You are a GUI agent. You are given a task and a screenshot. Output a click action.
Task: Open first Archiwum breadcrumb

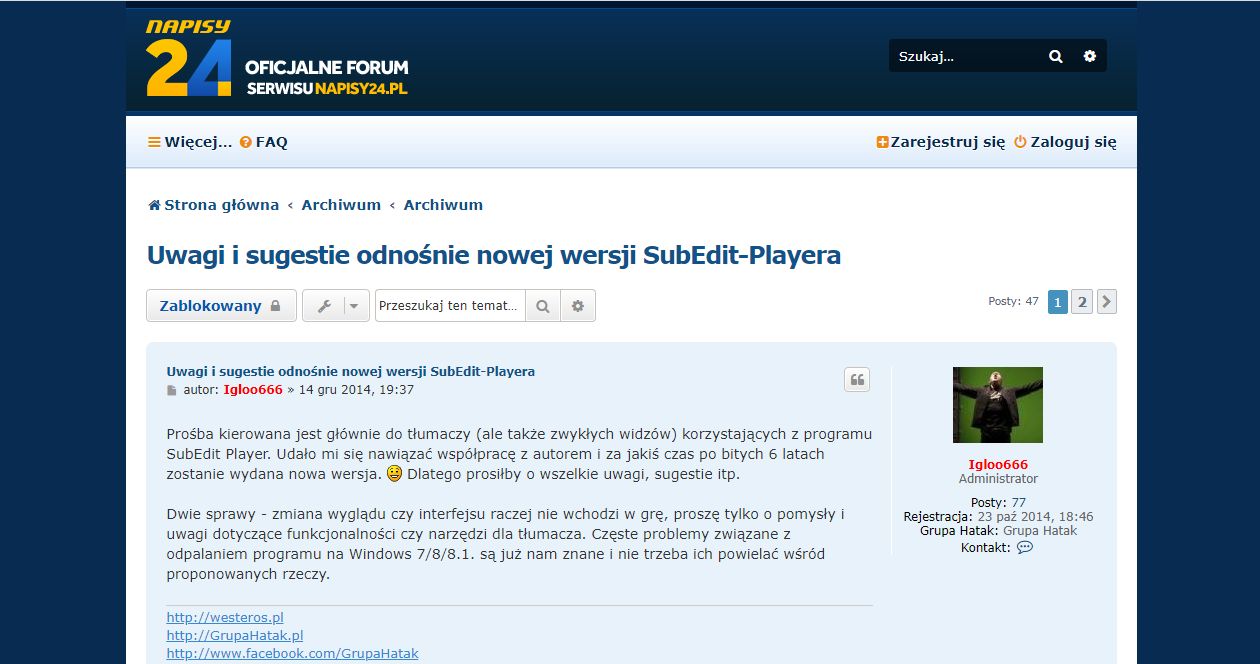(341, 205)
